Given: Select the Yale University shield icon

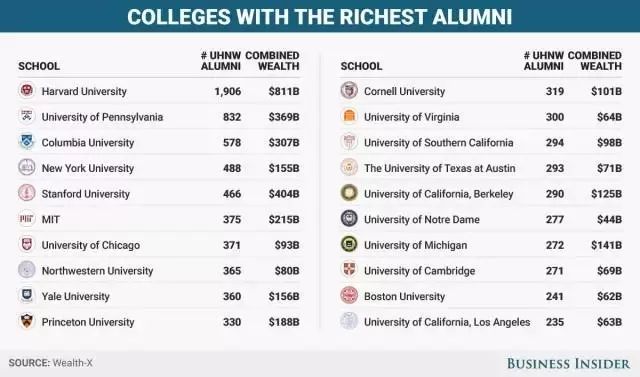Looking at the screenshot, I should (x=27, y=295).
